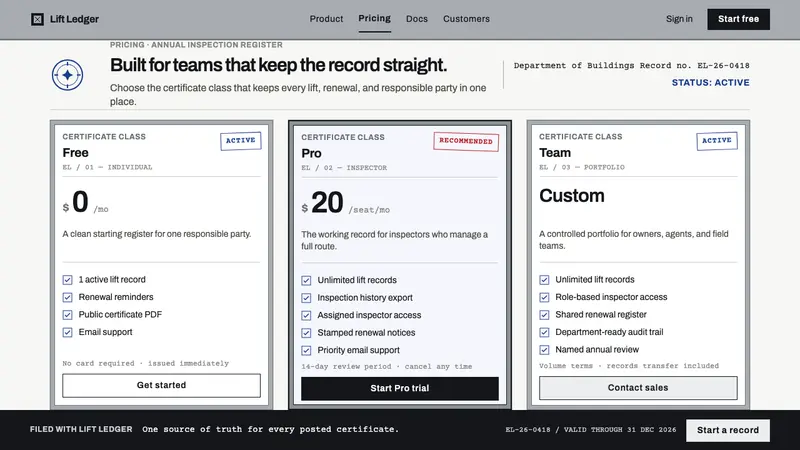Toggle Team 'Unlimited lift records' checkbox
This screenshot has width=800, height=450.
tap(544, 280)
